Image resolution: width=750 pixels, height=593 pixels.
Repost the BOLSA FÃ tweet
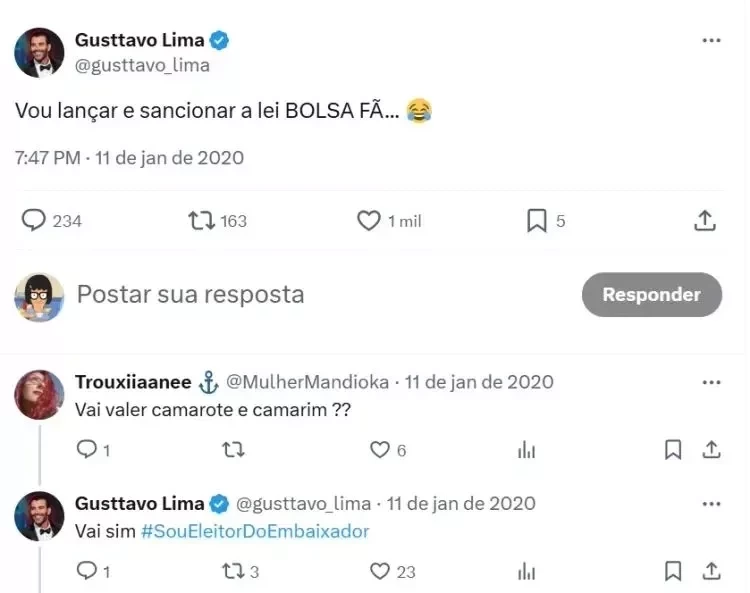(202, 220)
